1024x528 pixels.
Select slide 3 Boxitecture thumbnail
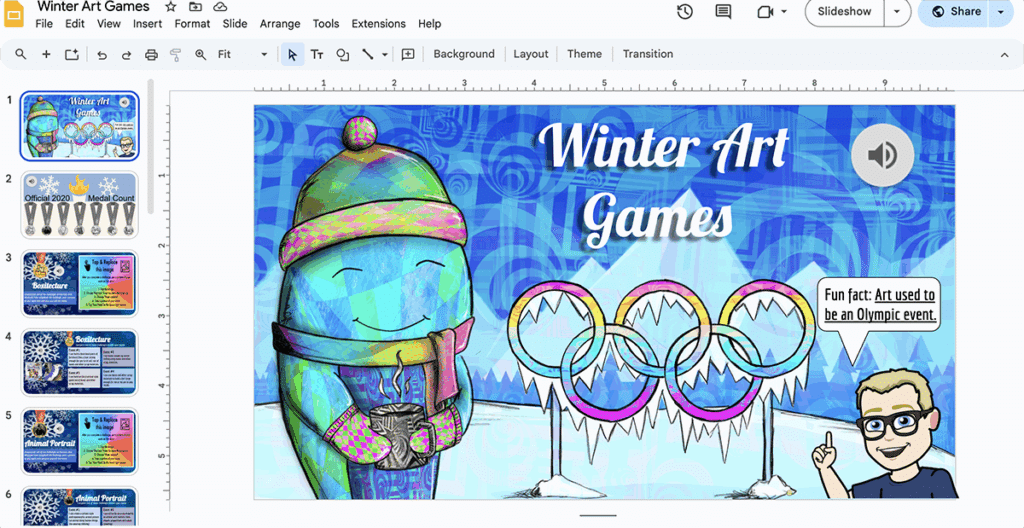(80, 284)
